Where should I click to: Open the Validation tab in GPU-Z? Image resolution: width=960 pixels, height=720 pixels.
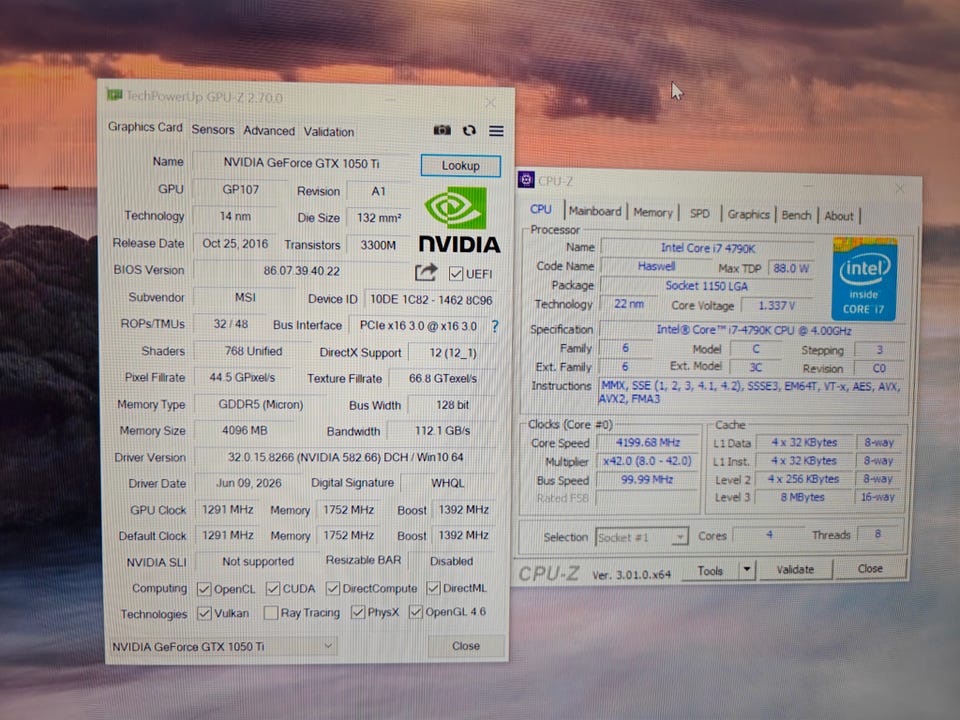point(329,132)
